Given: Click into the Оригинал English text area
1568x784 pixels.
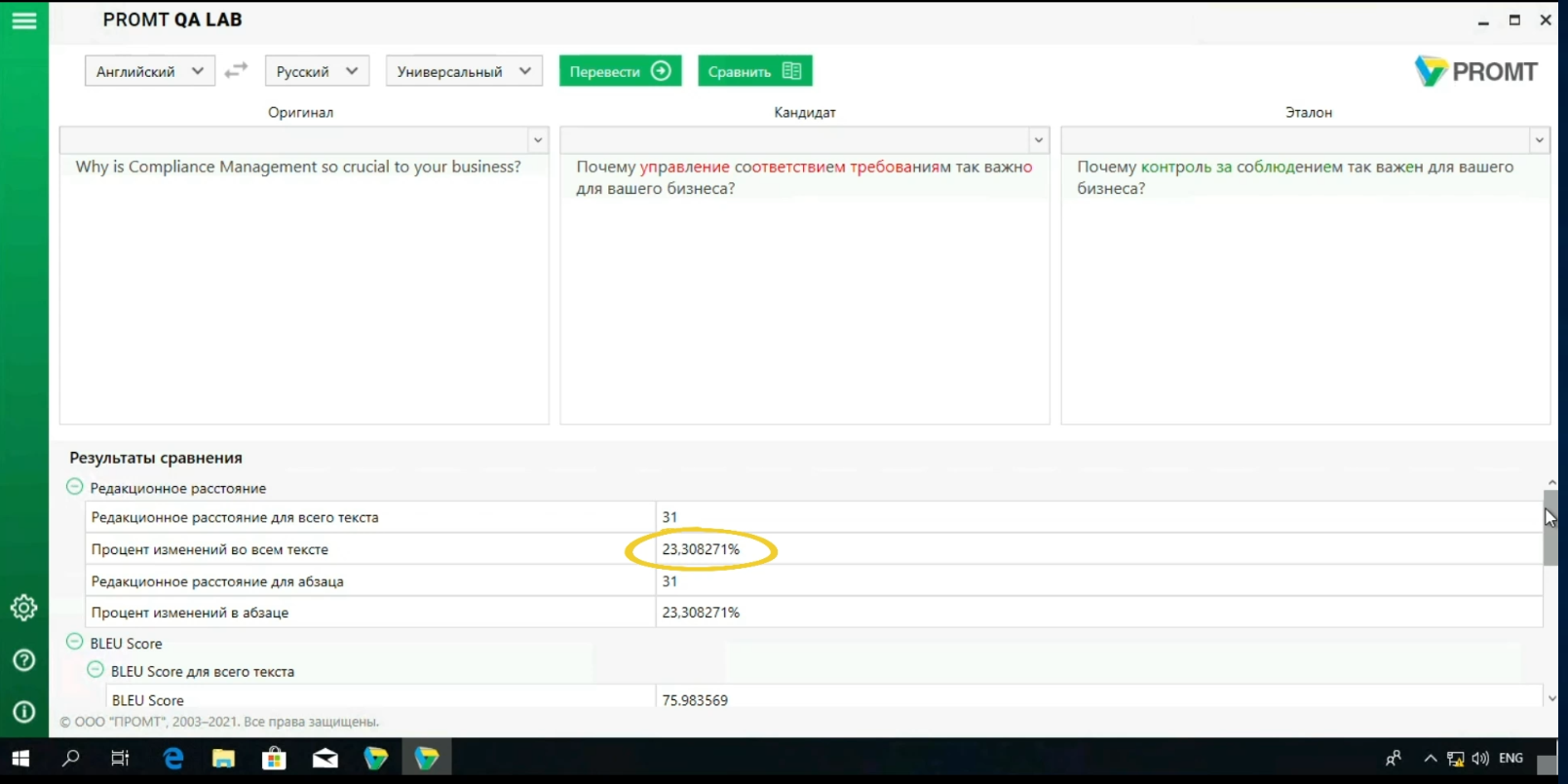Looking at the screenshot, I should (x=304, y=289).
